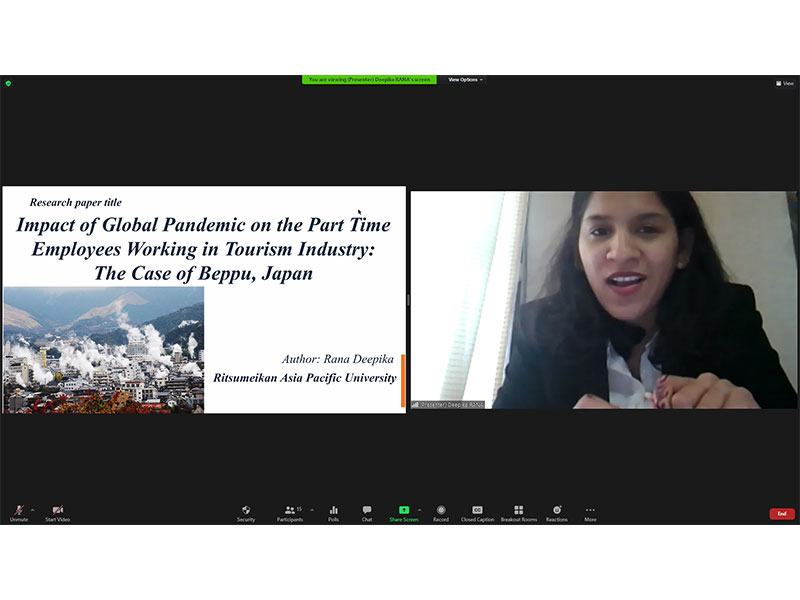The height and width of the screenshot is (600, 800).
Task: Expand arrow next to Participants
Action: (x=311, y=509)
